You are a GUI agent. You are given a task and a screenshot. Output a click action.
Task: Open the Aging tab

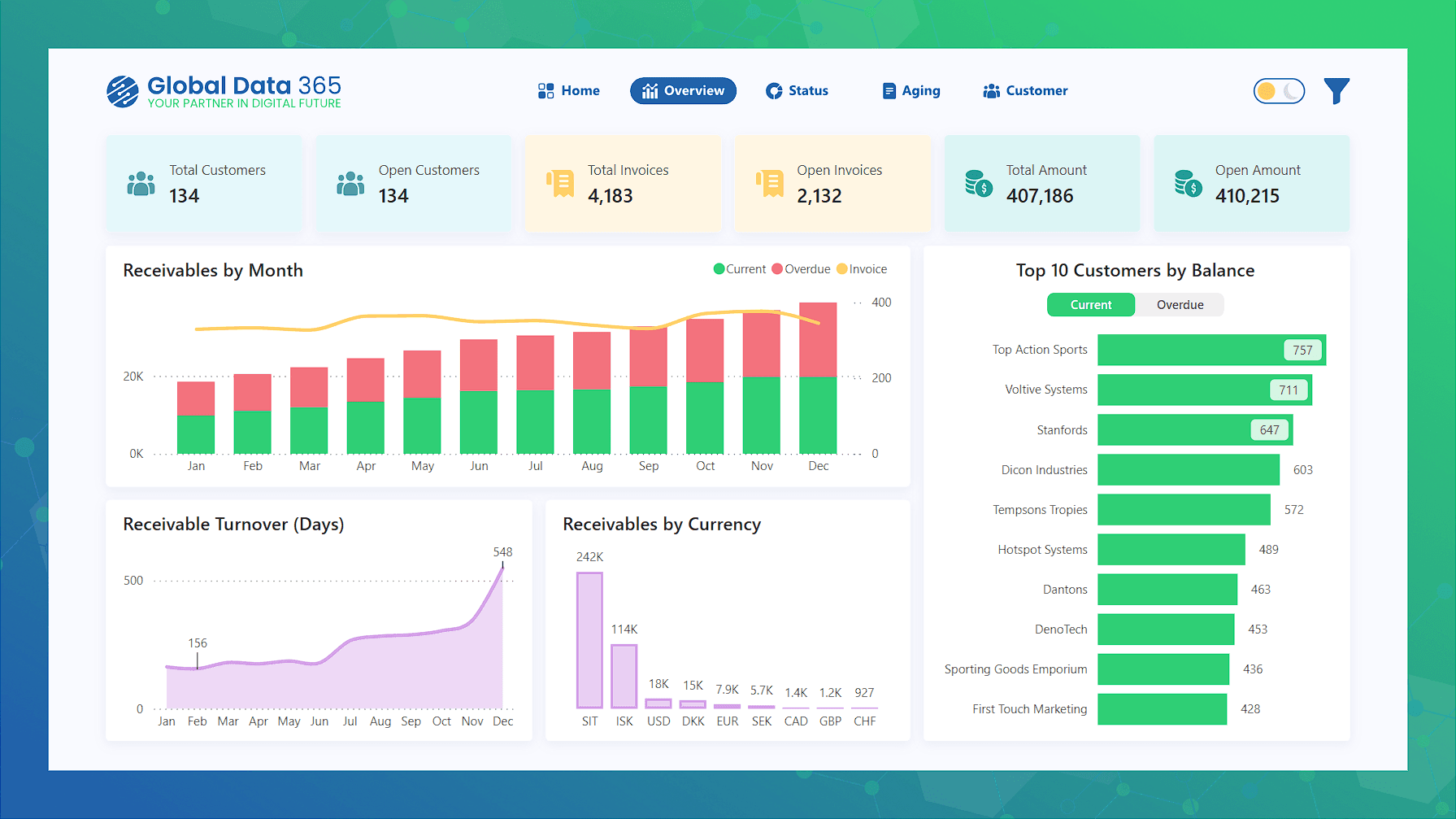(x=911, y=91)
